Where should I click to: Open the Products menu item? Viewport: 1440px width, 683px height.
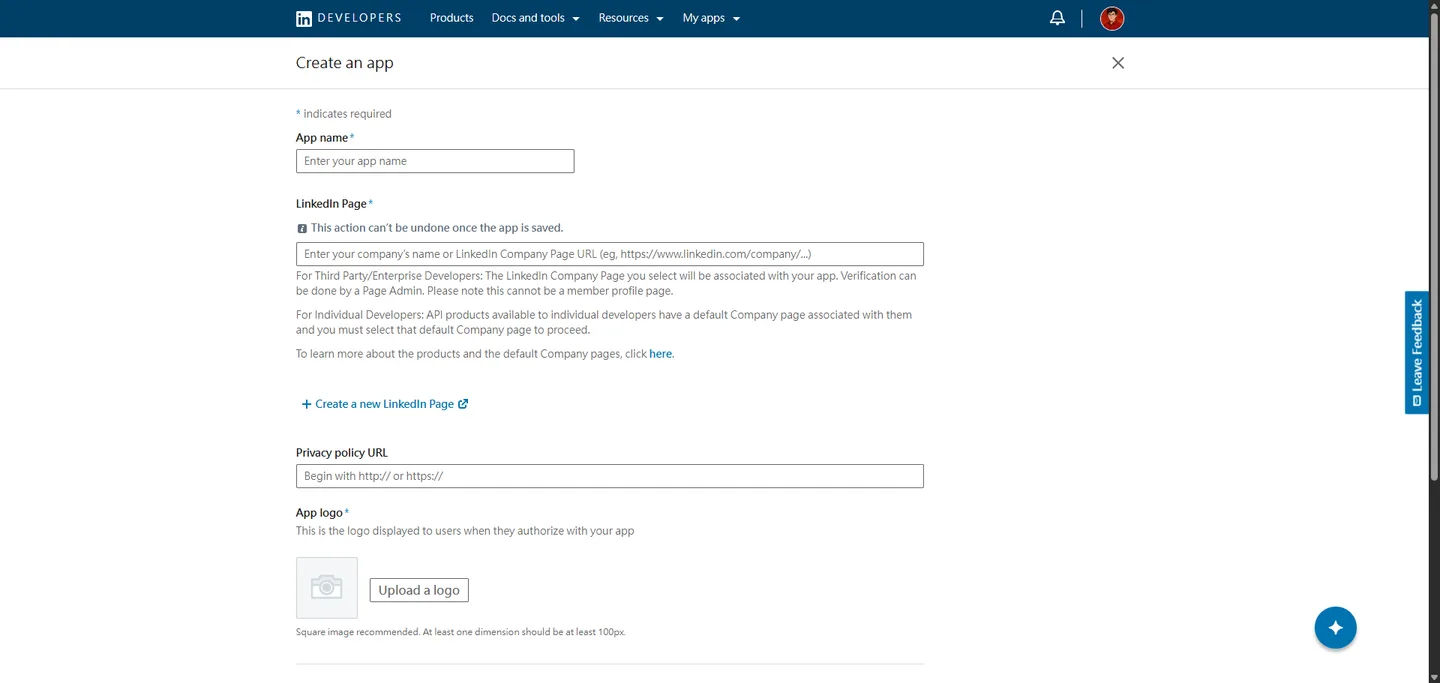pos(452,18)
